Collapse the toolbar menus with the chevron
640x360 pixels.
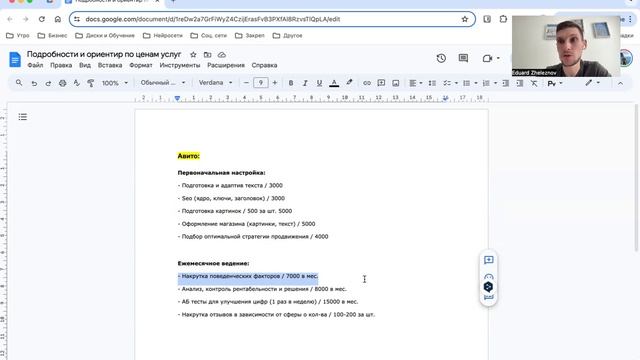[x=620, y=83]
